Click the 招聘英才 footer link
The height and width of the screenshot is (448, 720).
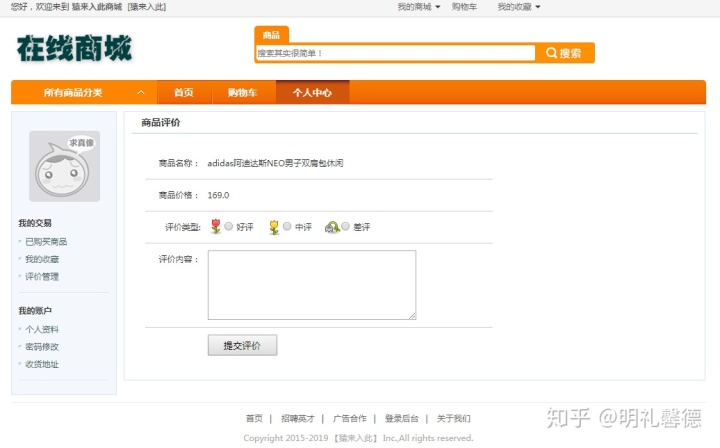tap(298, 418)
